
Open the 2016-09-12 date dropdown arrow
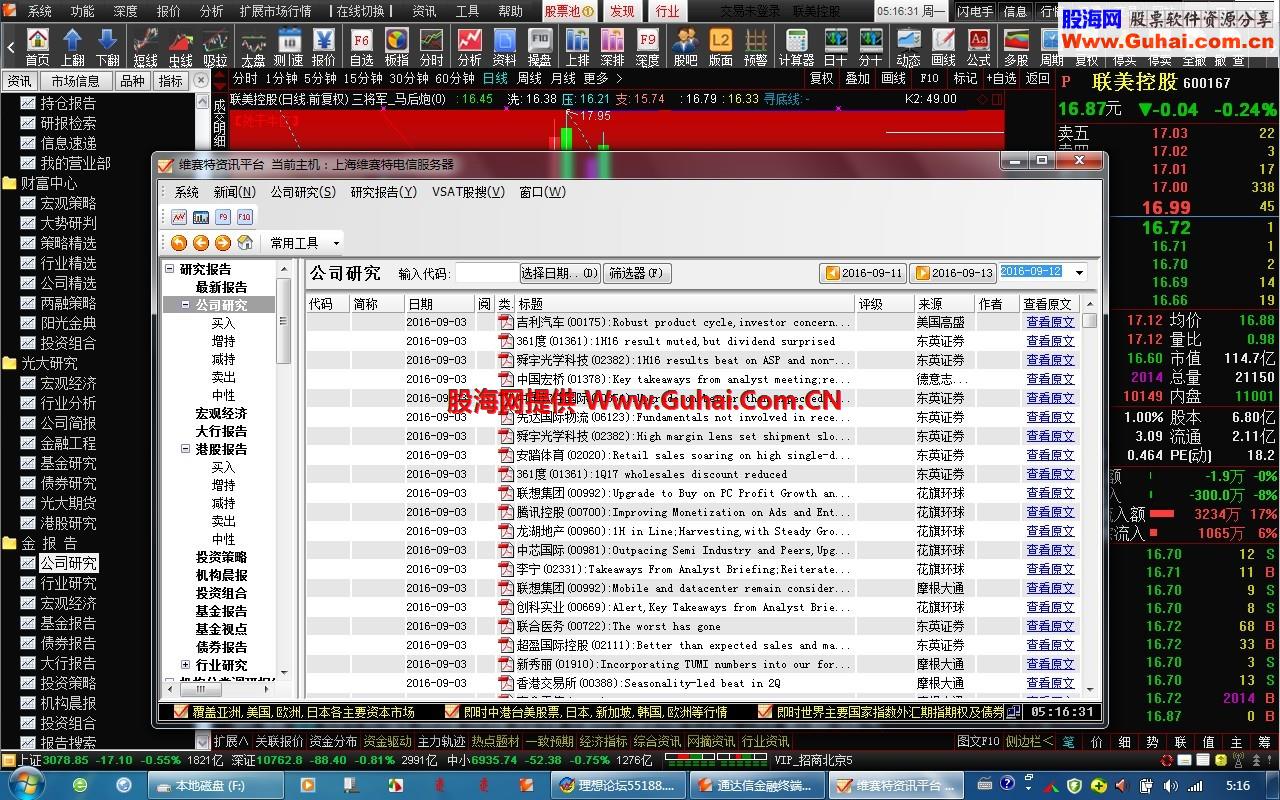(x=1079, y=273)
